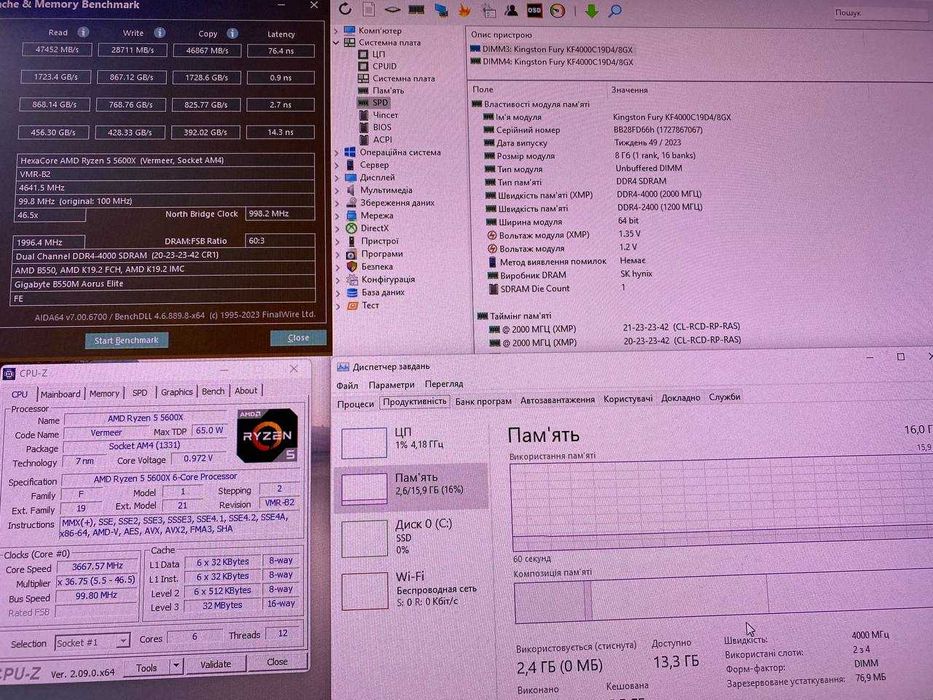Expand the Комп'ютер tree node

336,30
